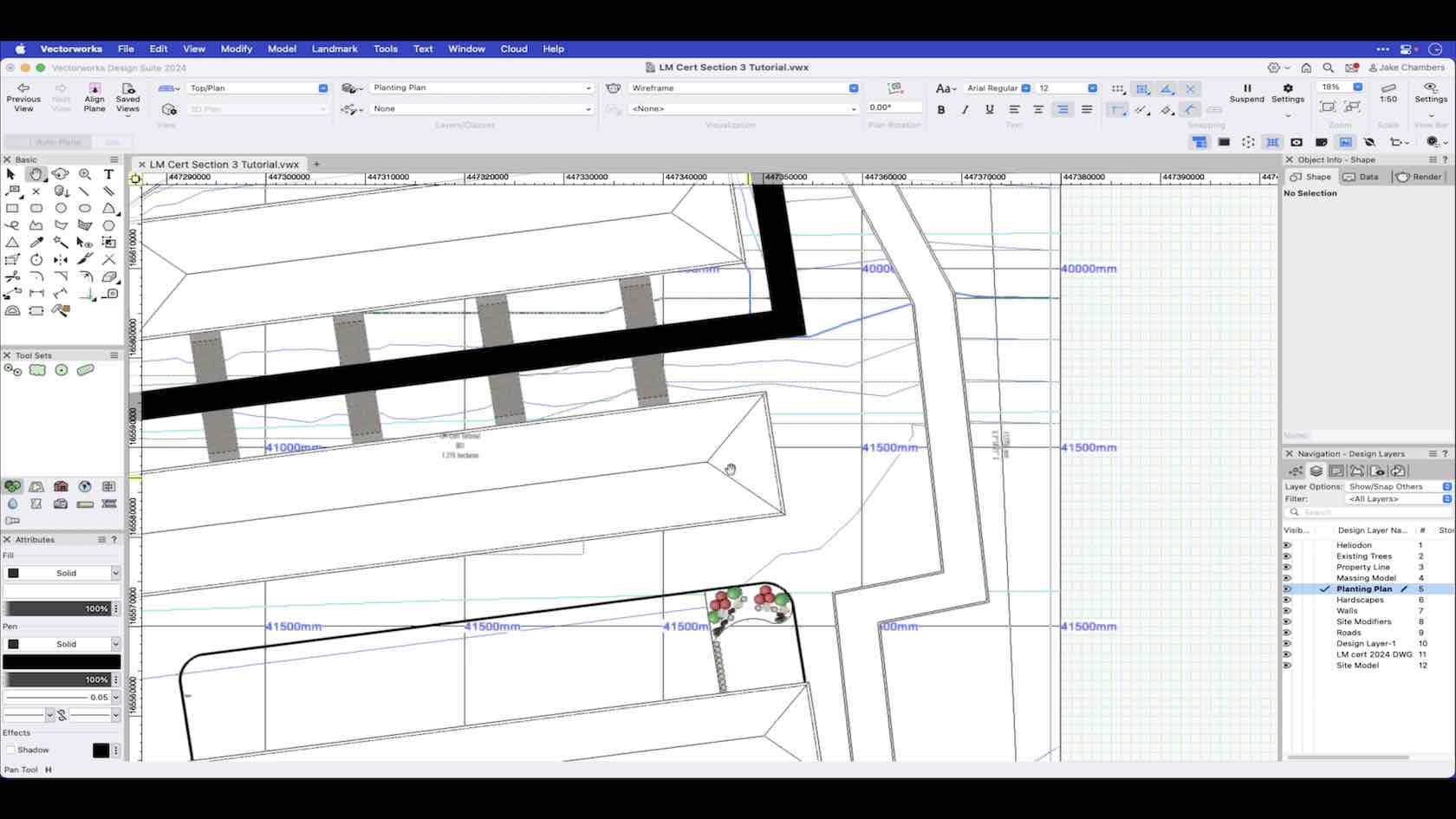Open the Wireframe render mode dropdown

click(744, 88)
